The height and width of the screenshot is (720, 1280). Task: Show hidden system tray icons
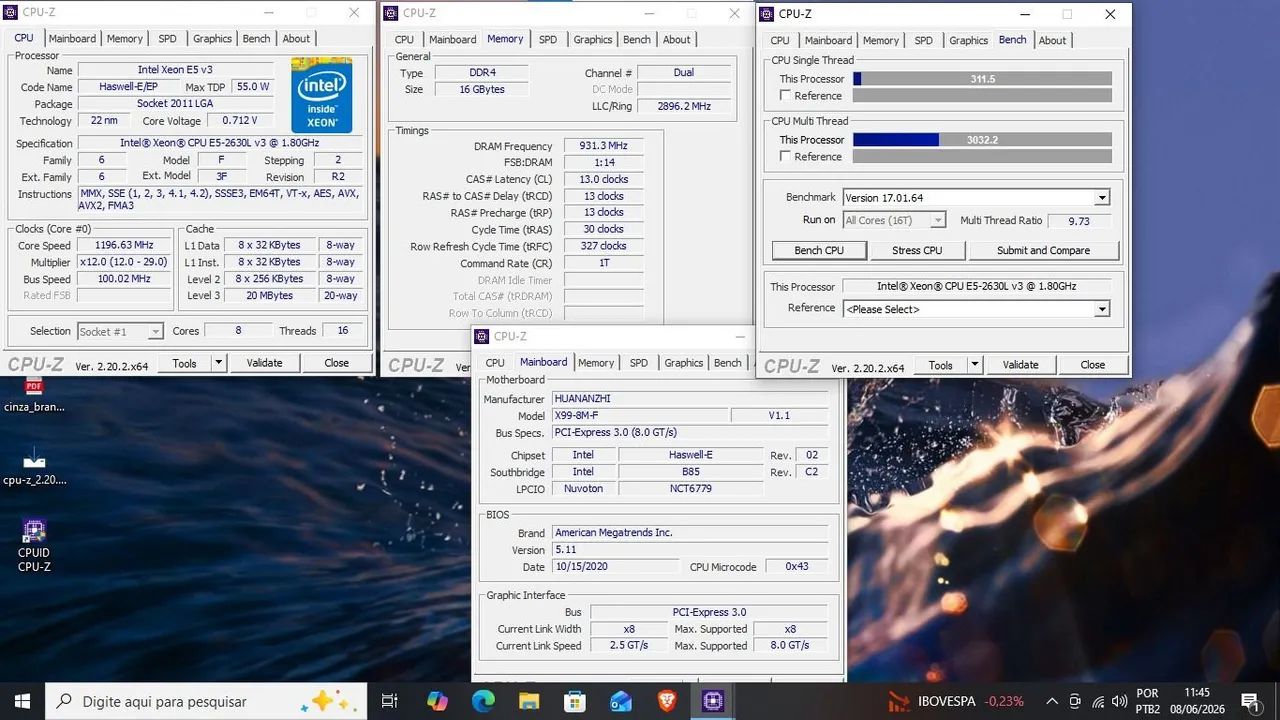(x=1051, y=701)
